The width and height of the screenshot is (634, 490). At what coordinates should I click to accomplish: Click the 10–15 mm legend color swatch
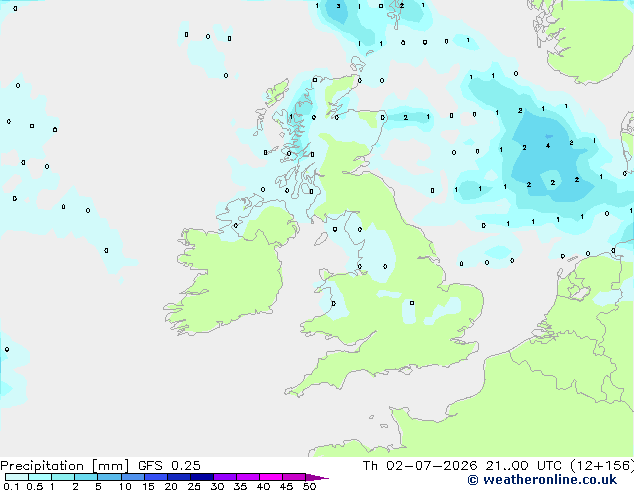132,477
